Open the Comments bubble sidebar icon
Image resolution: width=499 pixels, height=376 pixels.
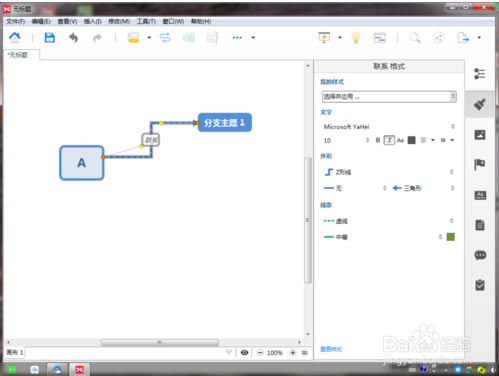coord(480,255)
